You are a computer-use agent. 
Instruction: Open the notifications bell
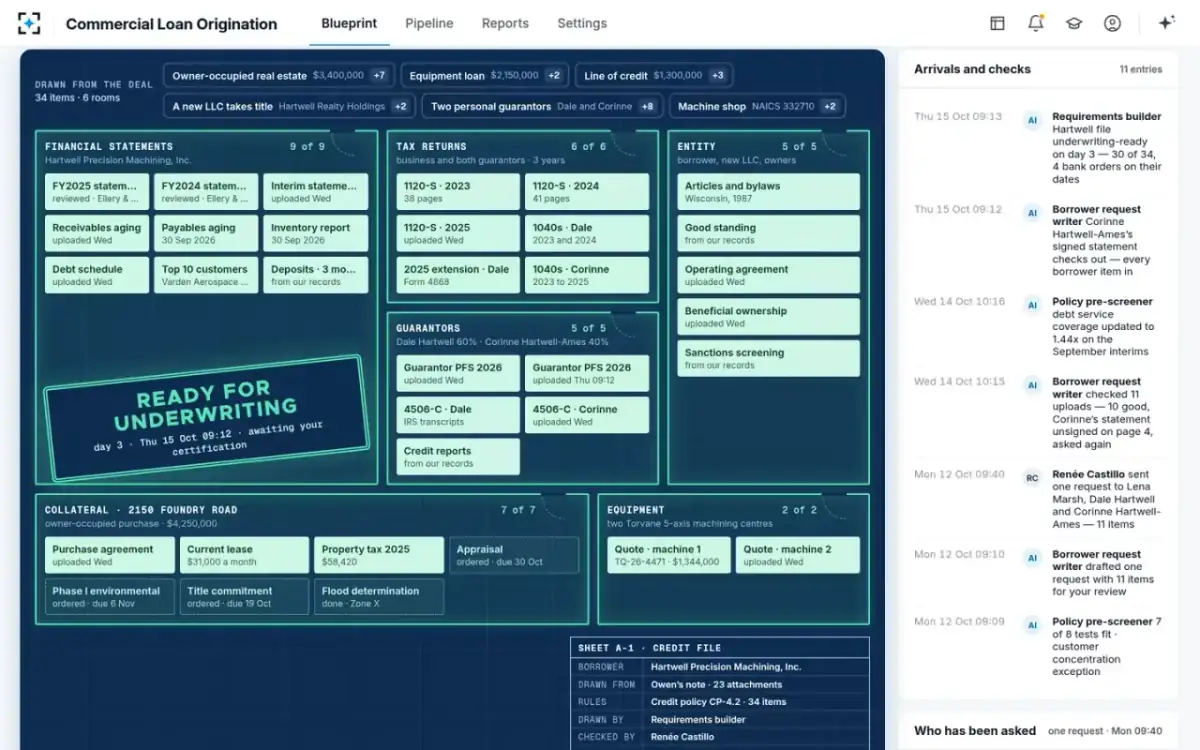[x=1036, y=23]
